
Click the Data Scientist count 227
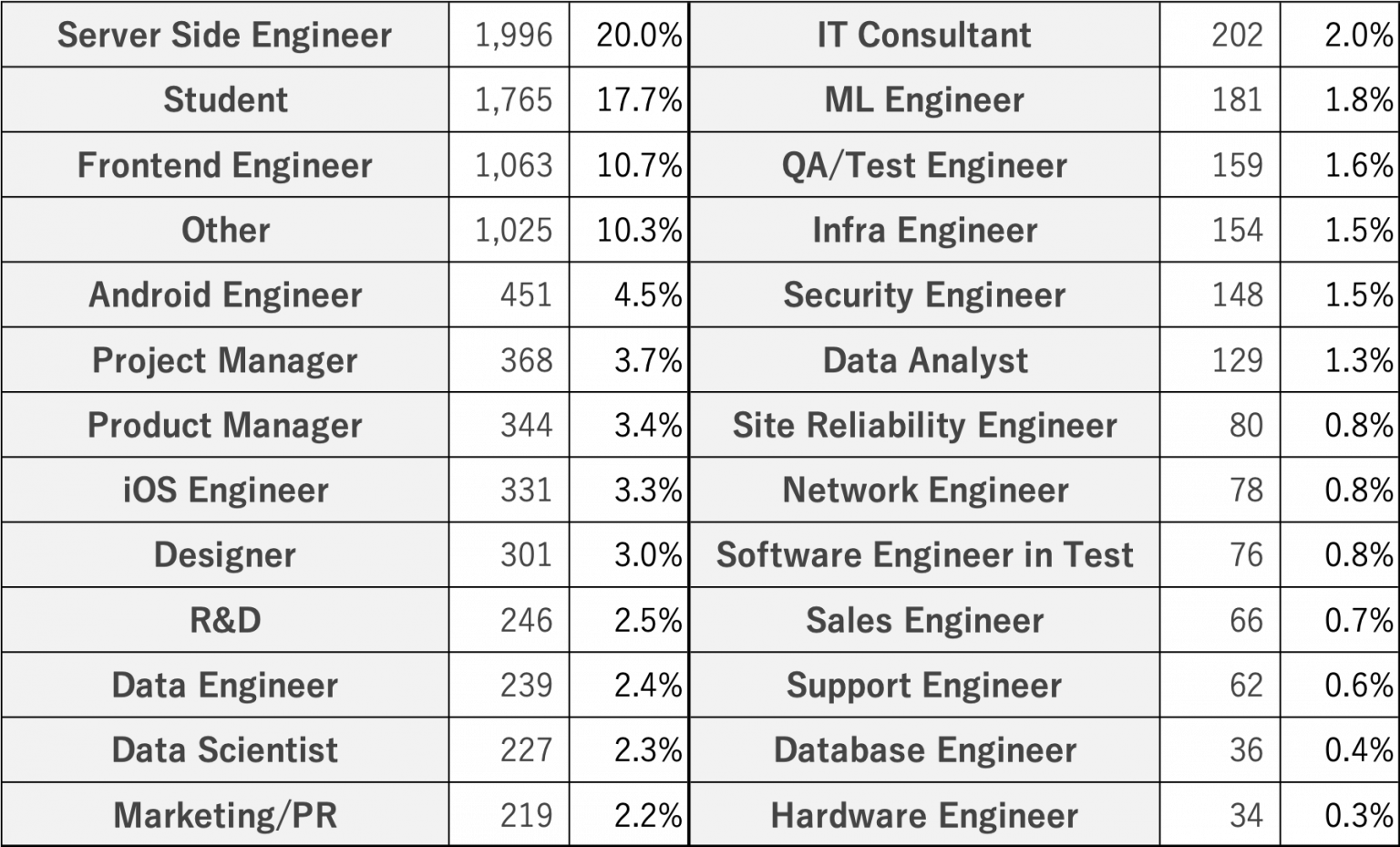tap(510, 750)
